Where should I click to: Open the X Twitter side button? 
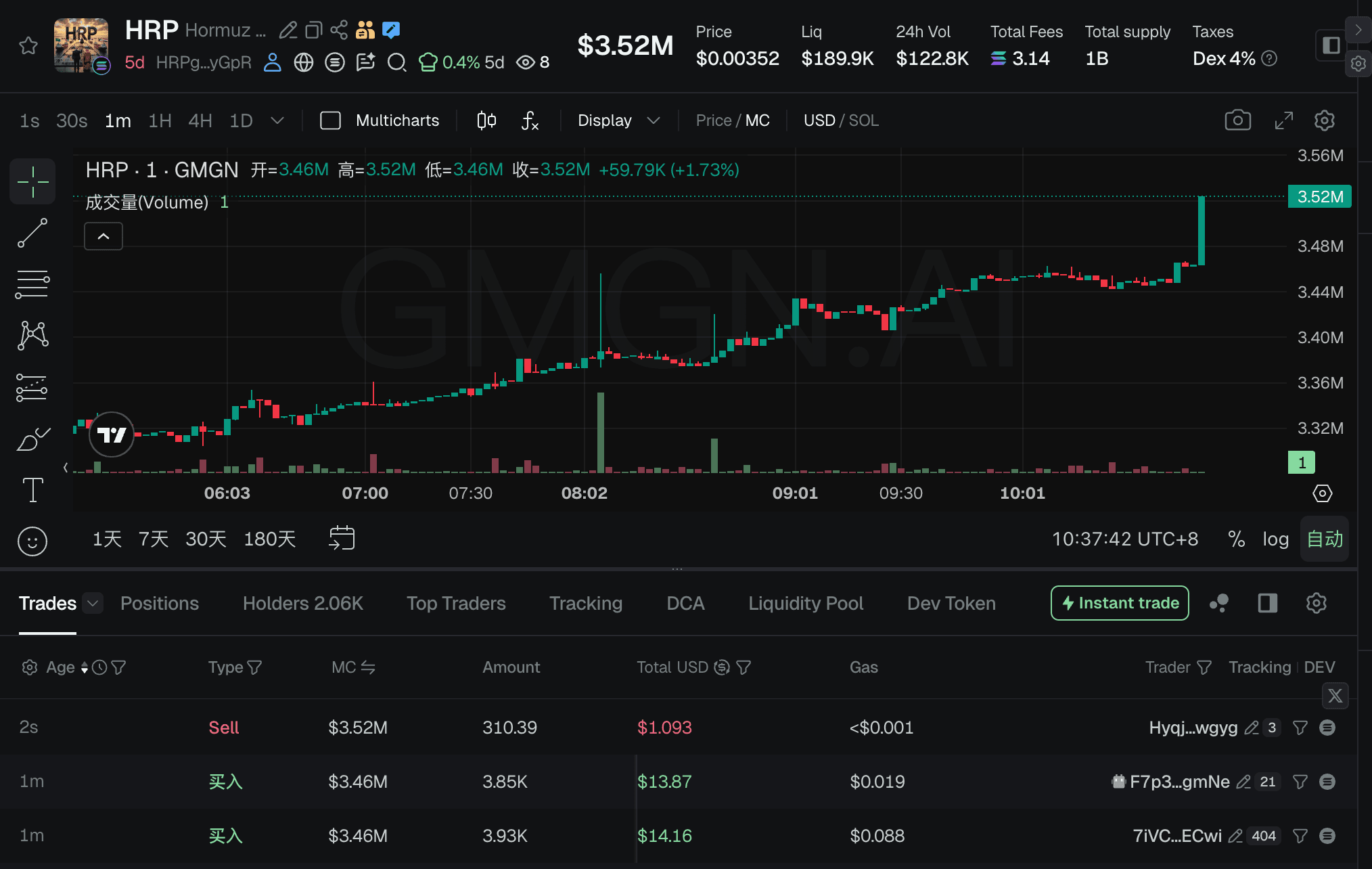[1335, 696]
